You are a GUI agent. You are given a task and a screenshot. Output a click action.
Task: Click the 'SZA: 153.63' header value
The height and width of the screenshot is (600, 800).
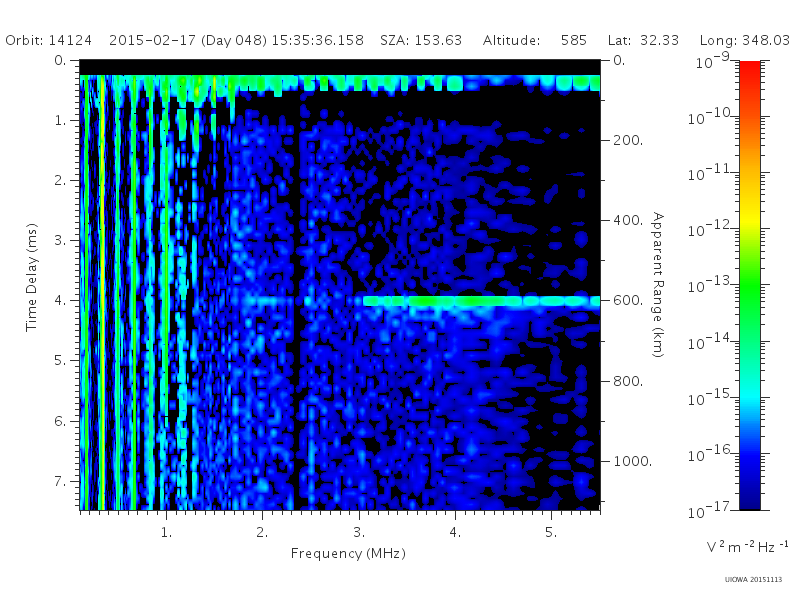[421, 40]
